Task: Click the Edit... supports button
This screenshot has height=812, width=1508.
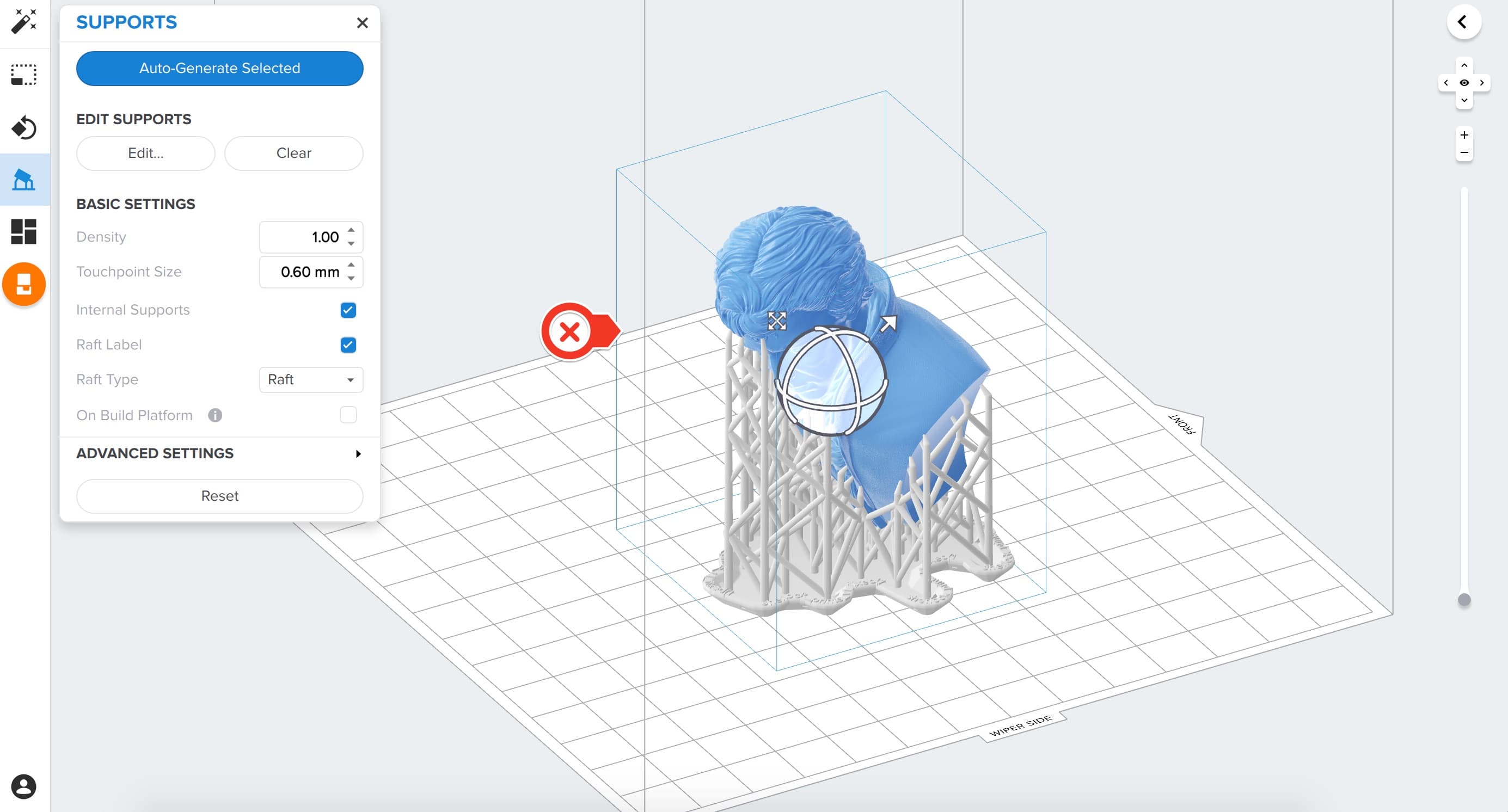Action: pyautogui.click(x=146, y=153)
